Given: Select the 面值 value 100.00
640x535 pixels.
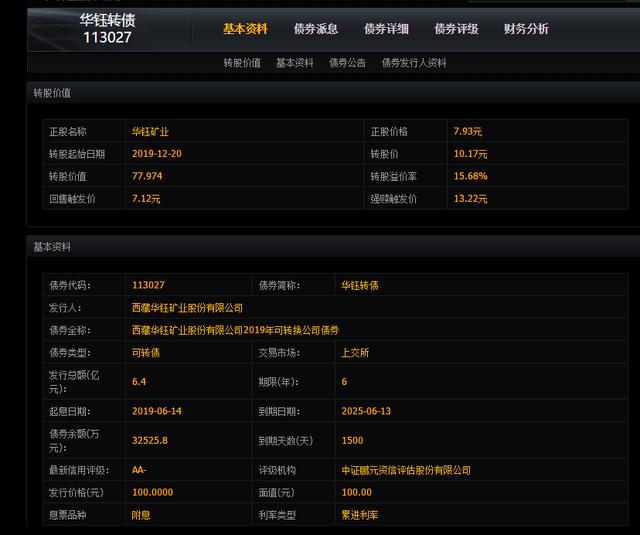Looking at the screenshot, I should [x=357, y=493].
